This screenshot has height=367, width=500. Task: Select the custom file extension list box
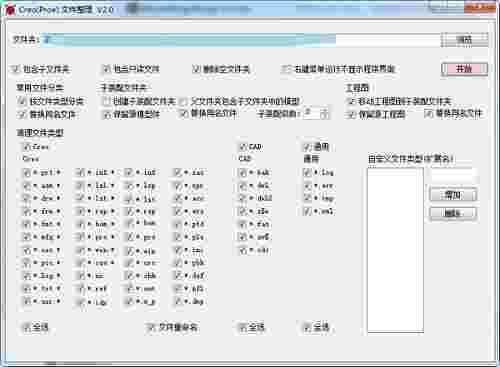[396, 250]
